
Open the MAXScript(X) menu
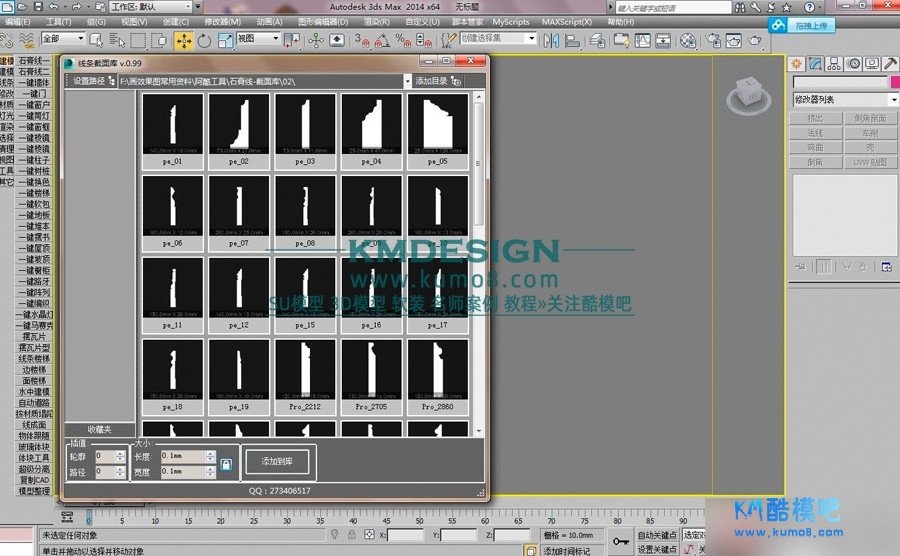(x=568, y=21)
